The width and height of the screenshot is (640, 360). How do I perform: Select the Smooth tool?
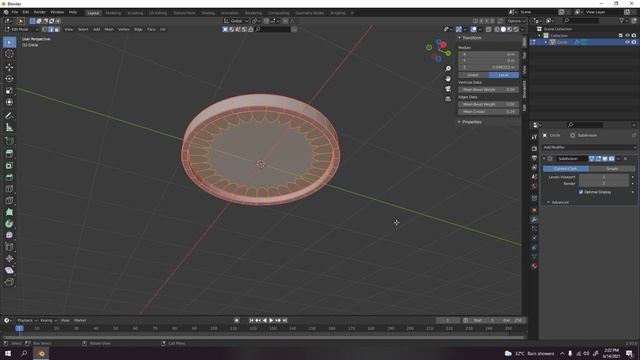[x=9, y=235]
